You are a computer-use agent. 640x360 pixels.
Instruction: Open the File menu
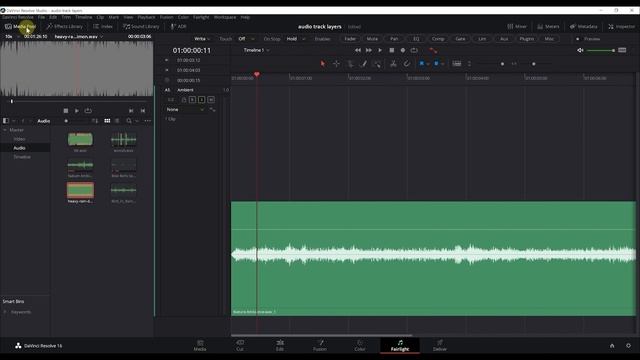coord(41,17)
